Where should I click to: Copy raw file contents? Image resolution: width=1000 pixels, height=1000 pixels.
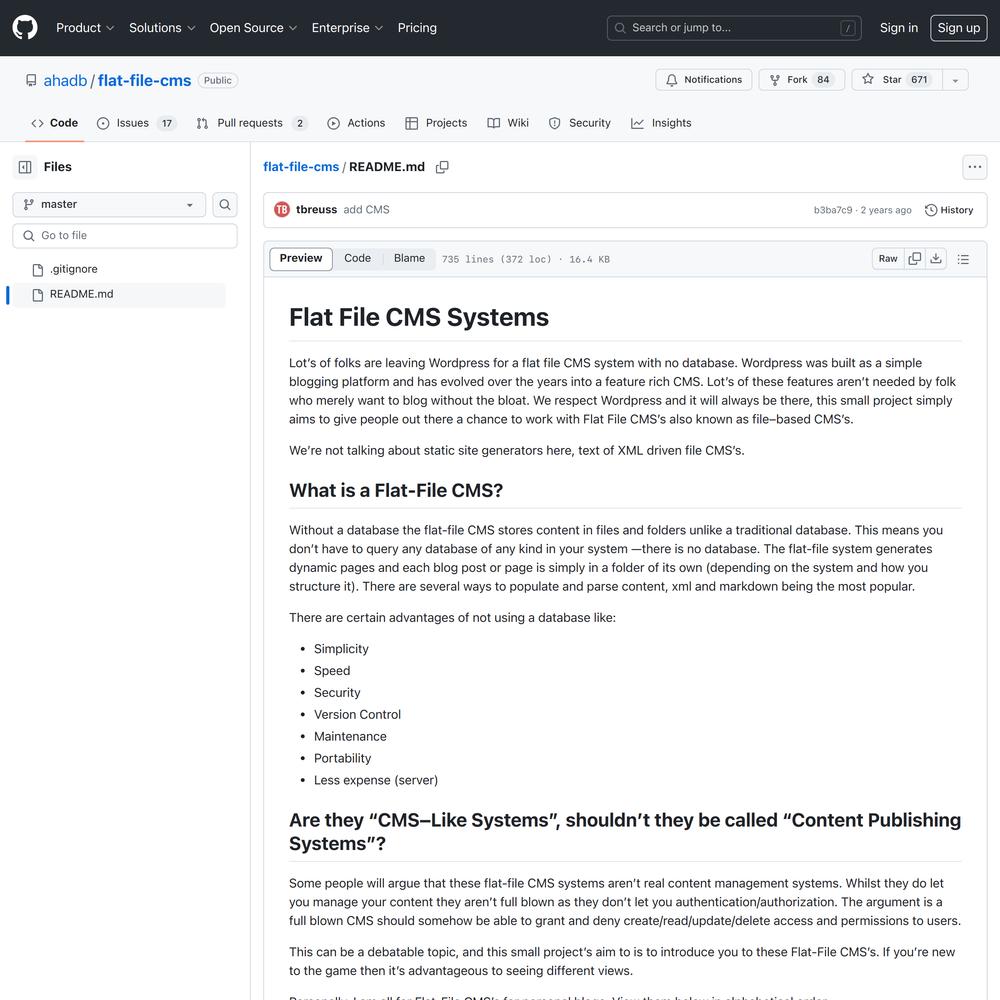[x=915, y=259]
